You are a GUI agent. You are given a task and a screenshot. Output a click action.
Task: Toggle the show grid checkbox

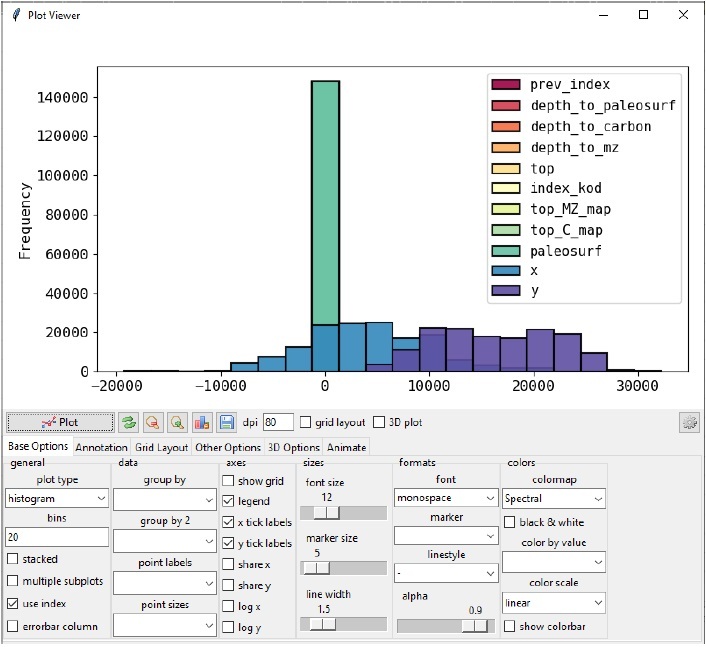tap(229, 481)
